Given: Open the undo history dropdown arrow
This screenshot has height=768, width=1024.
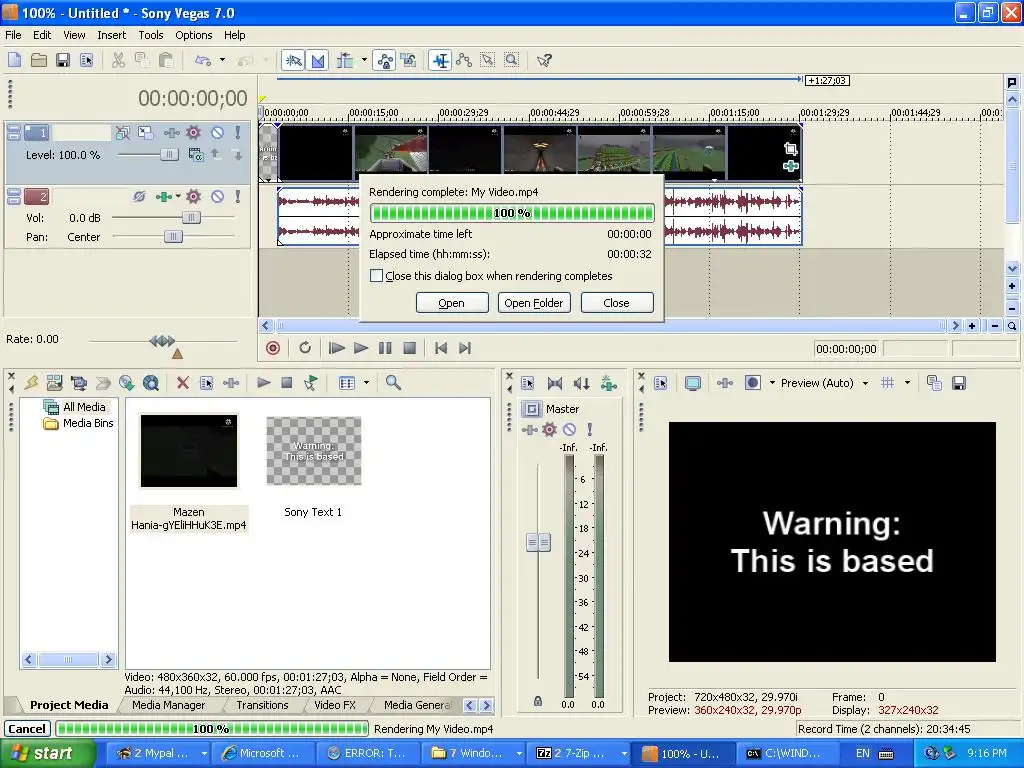Looking at the screenshot, I should (222, 61).
